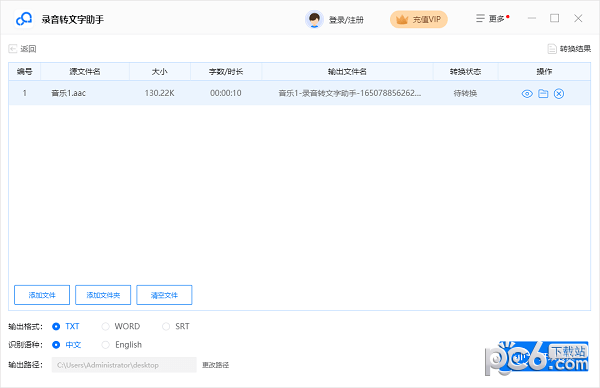This screenshot has height=388, width=600.
Task: Open output folder icon for 音乐1.aac
Action: [543, 93]
